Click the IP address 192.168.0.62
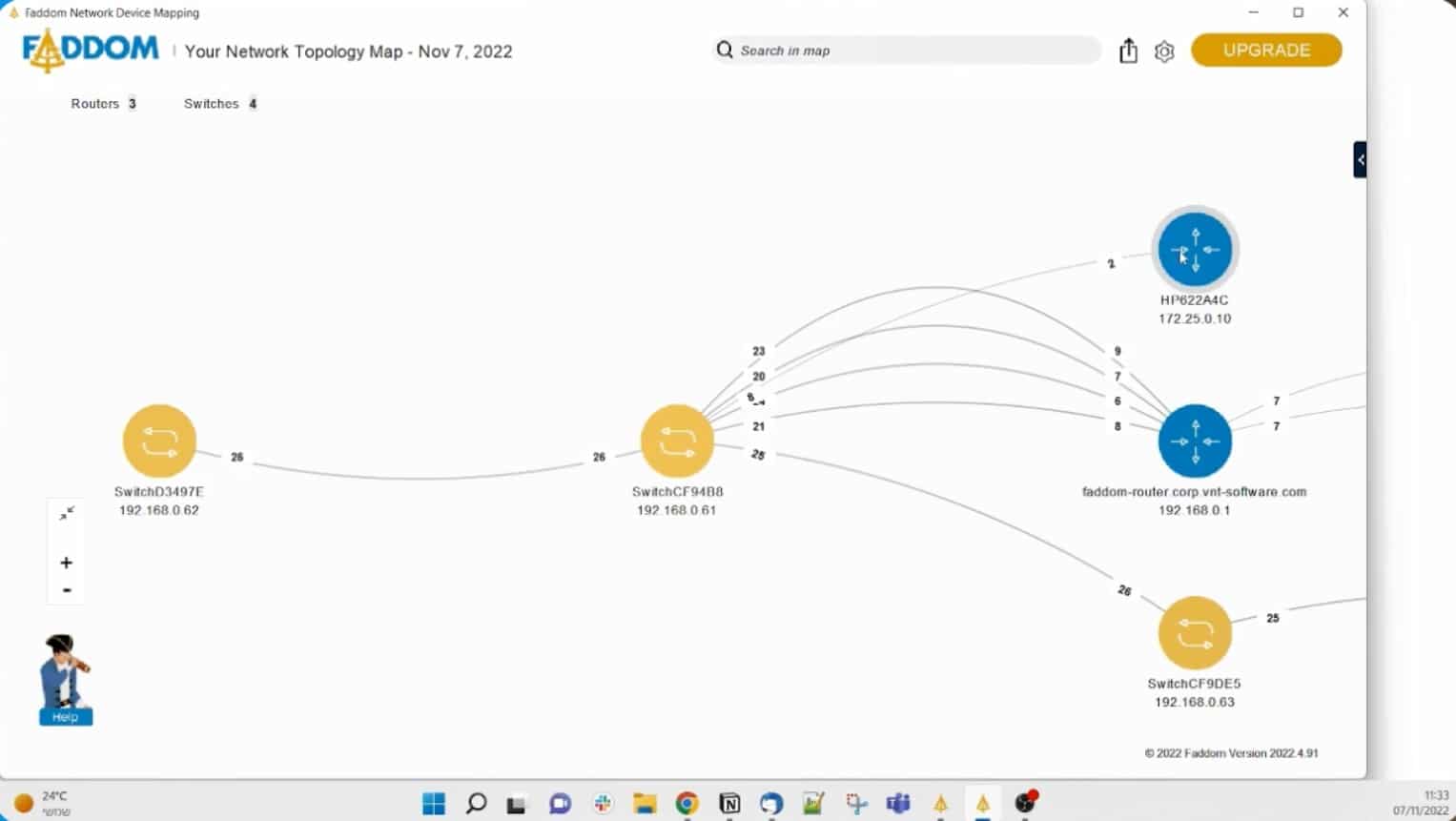The height and width of the screenshot is (821, 1456). 159,510
